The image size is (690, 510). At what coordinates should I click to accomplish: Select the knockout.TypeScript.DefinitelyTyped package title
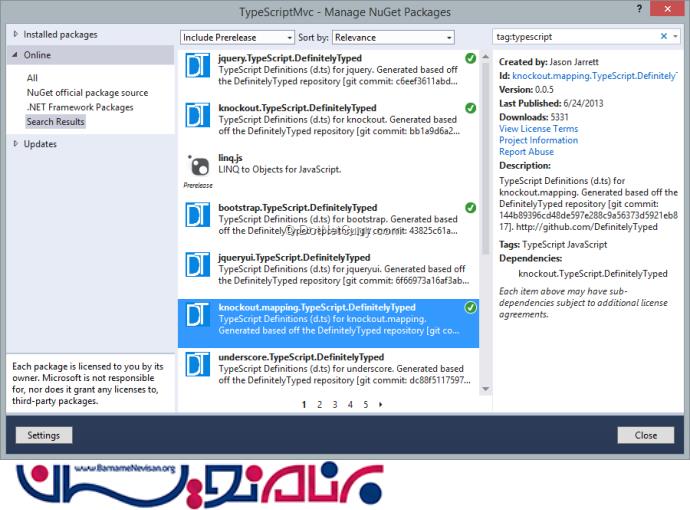click(297, 108)
